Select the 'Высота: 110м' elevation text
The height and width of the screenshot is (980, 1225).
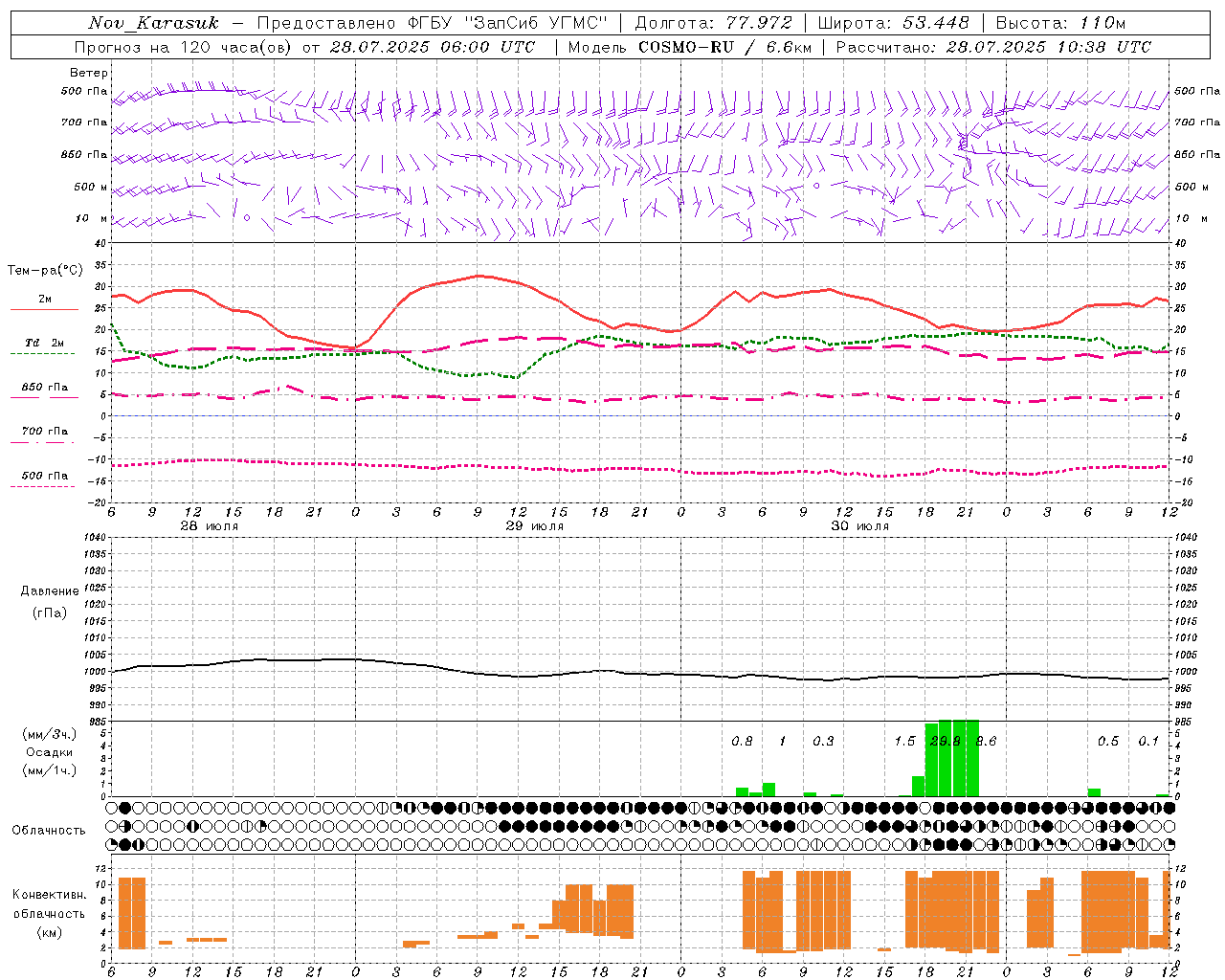click(1060, 23)
